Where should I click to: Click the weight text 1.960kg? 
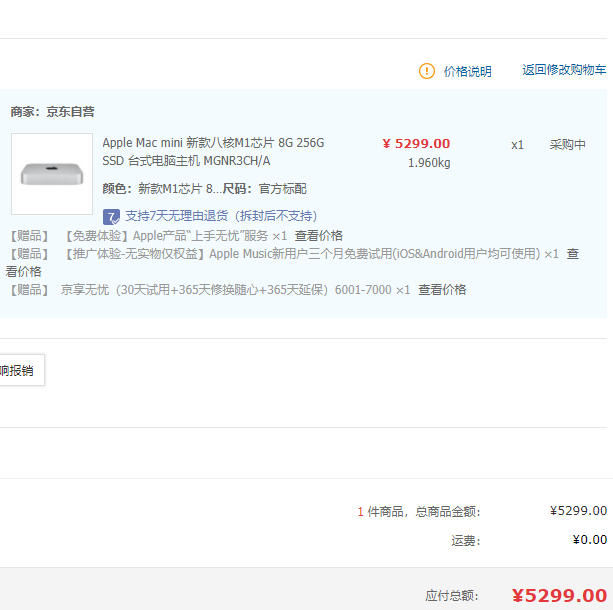[x=429, y=163]
